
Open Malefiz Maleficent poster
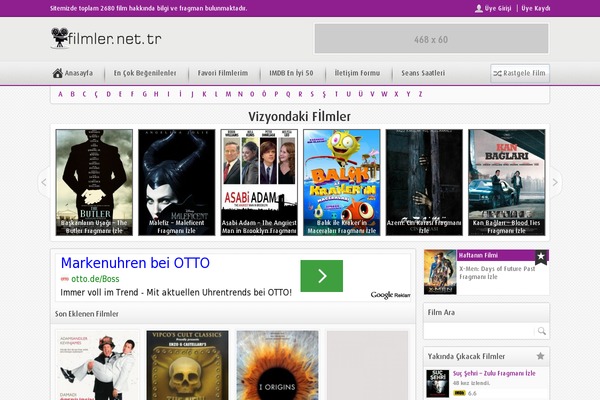176,182
